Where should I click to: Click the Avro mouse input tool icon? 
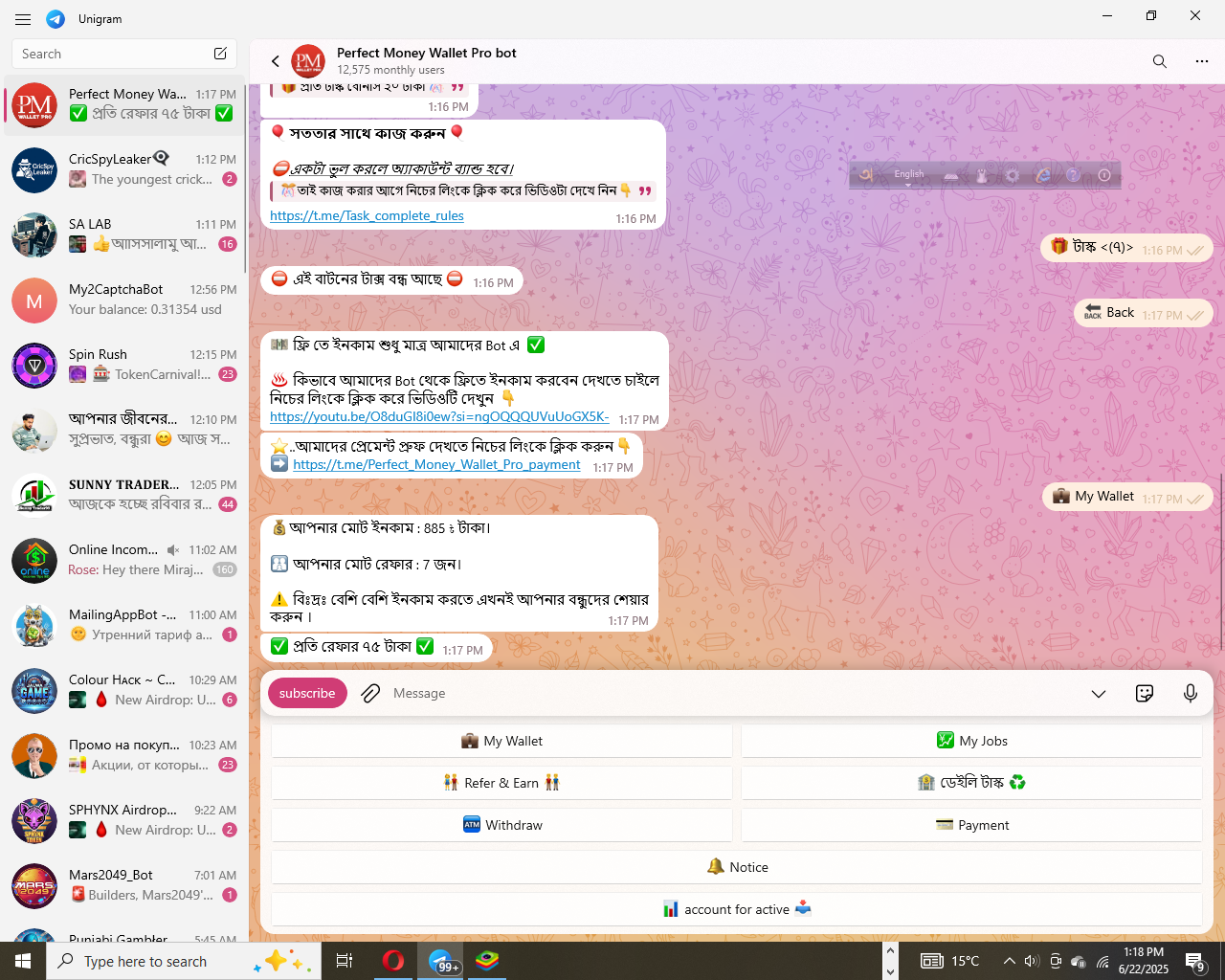981,175
